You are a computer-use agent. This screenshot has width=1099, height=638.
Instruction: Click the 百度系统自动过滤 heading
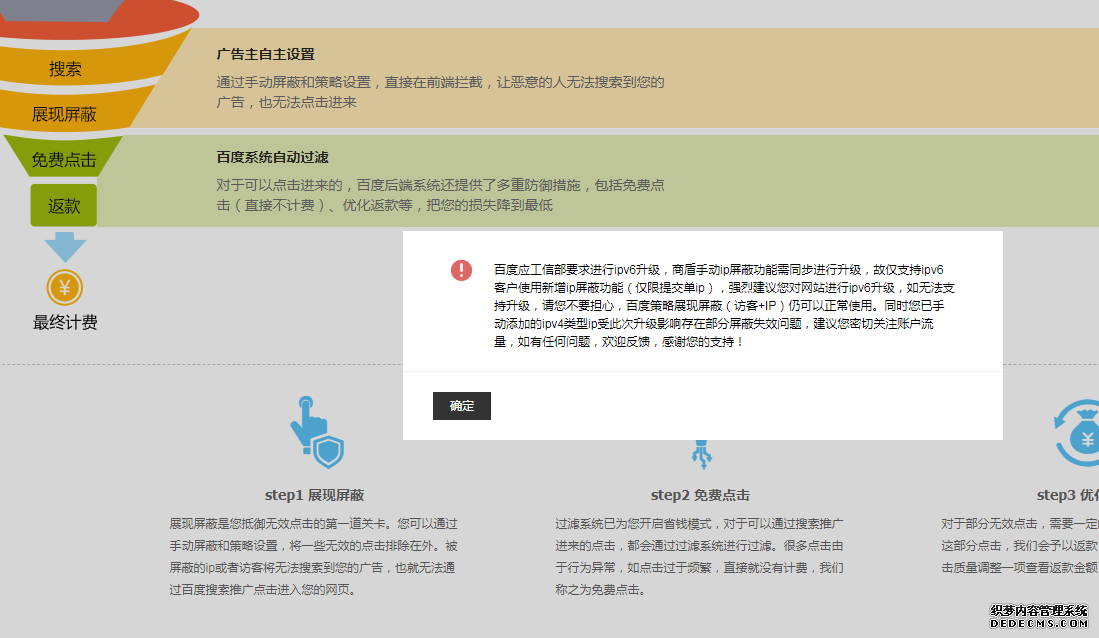click(272, 157)
